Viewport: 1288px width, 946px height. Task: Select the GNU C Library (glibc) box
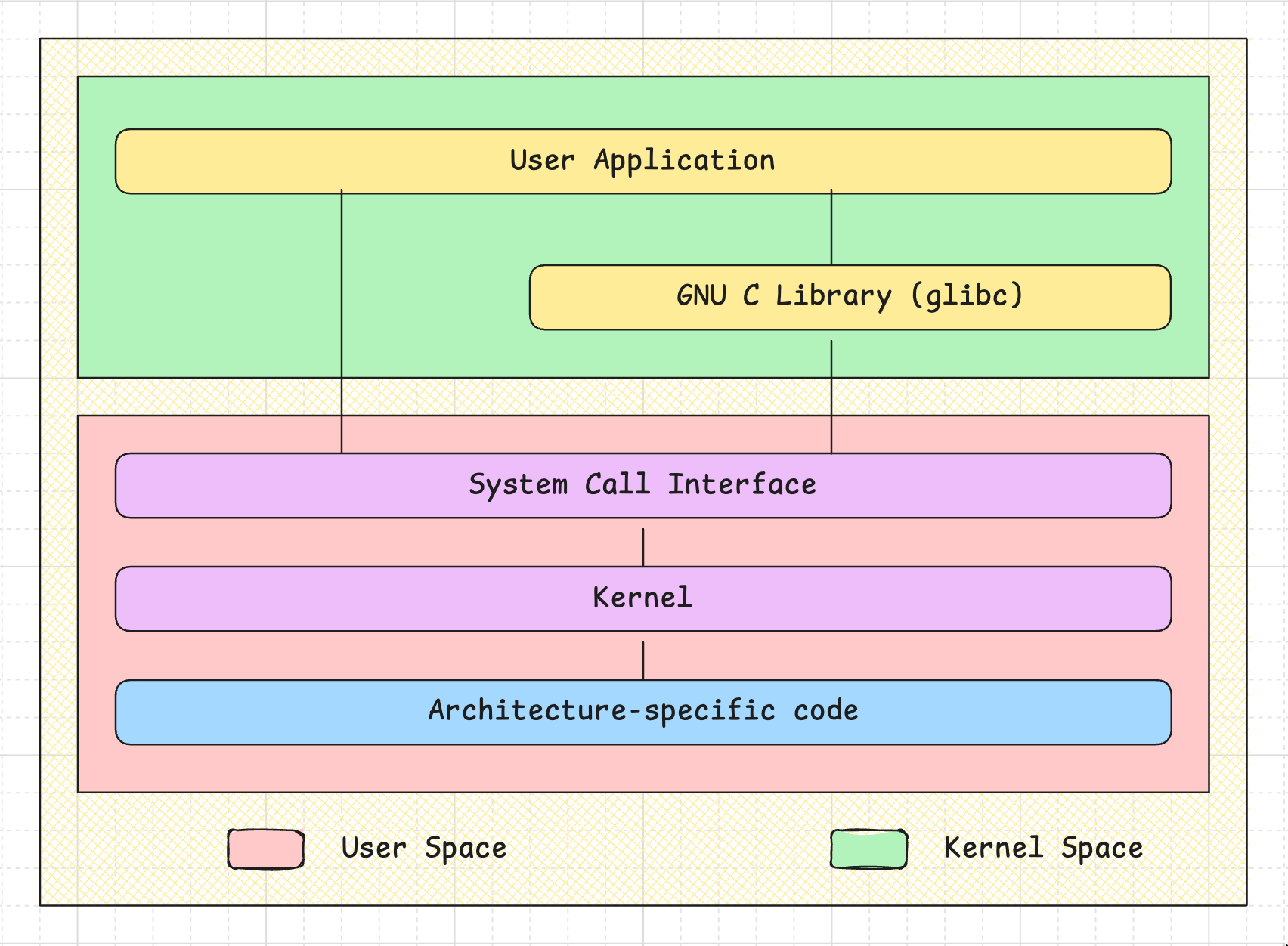point(850,297)
